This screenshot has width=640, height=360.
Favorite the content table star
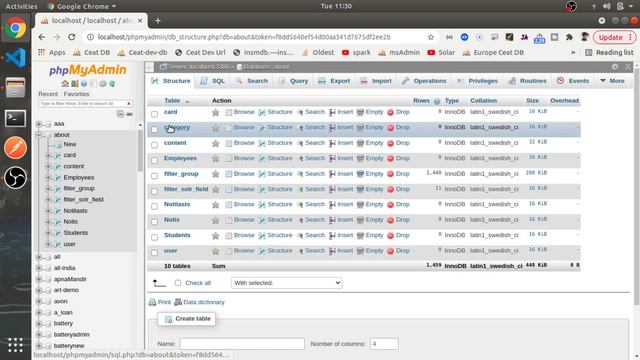(x=216, y=143)
